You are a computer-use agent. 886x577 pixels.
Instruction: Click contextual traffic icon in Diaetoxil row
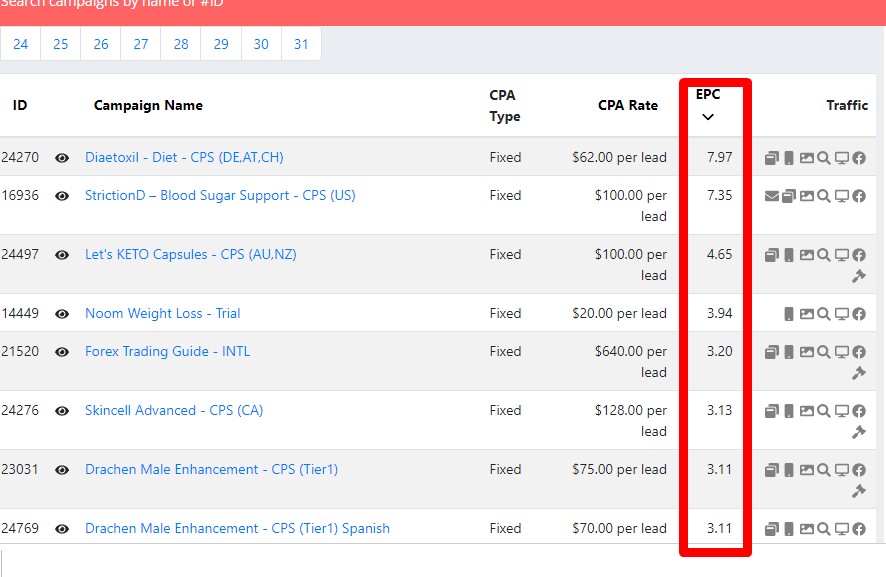[772, 158]
